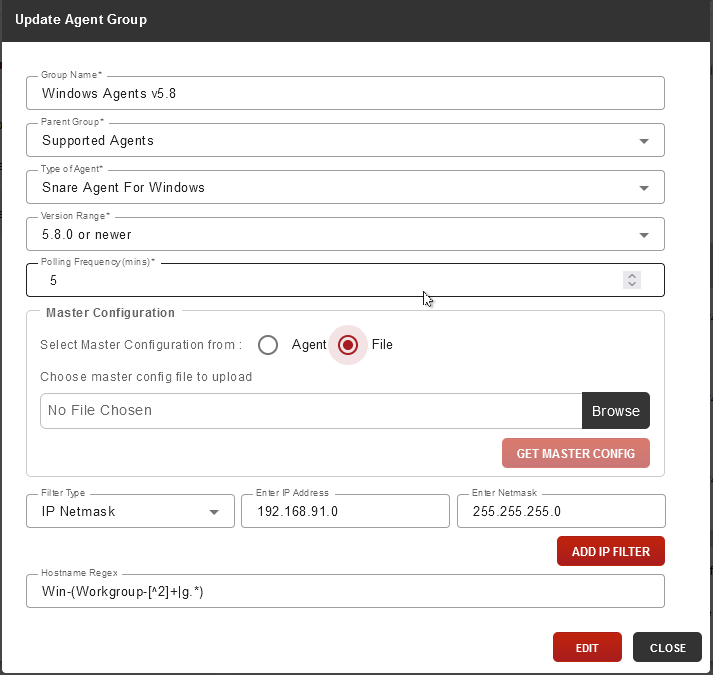Click the No File Chosen file field

tap(311, 411)
